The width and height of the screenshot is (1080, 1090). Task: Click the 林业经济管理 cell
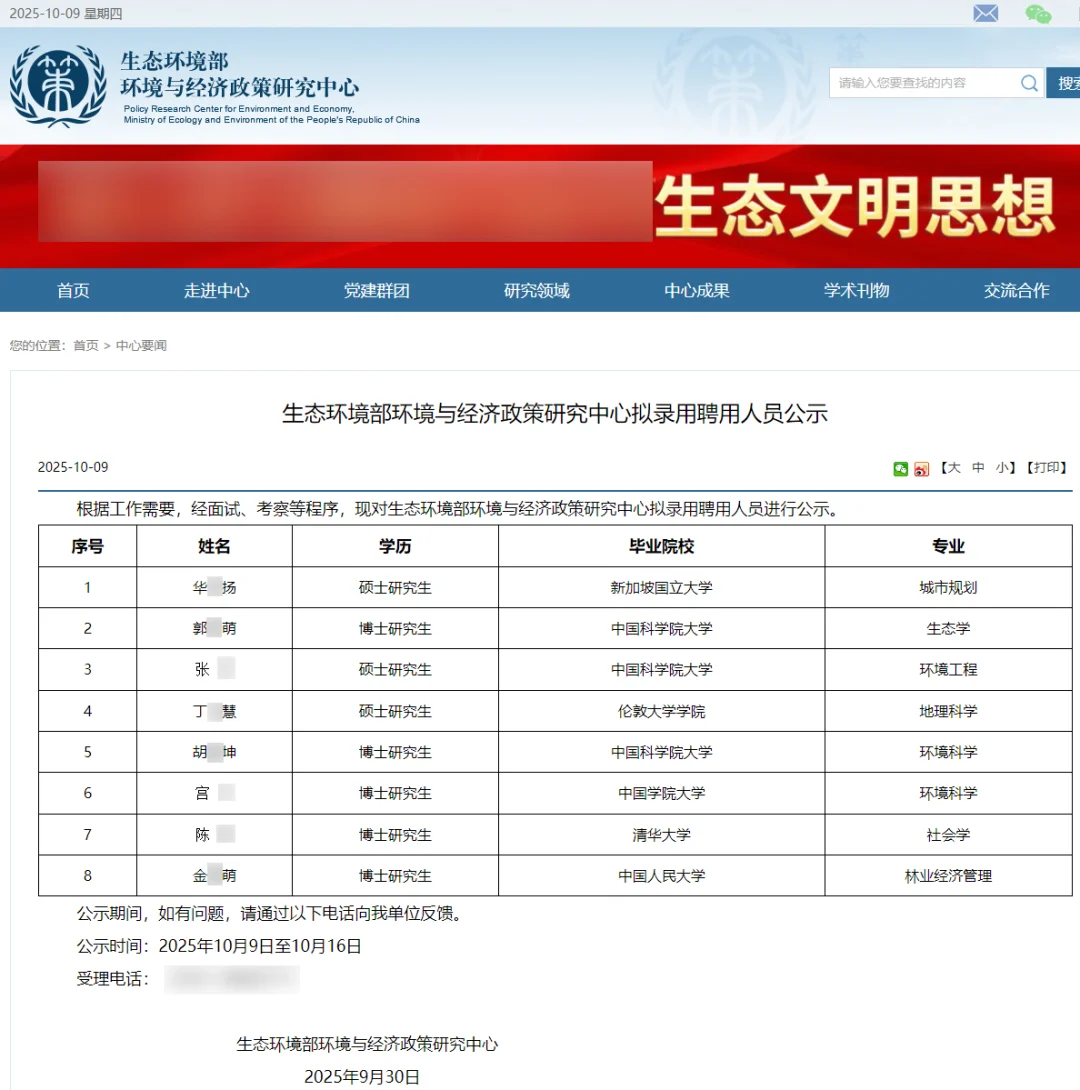(948, 876)
